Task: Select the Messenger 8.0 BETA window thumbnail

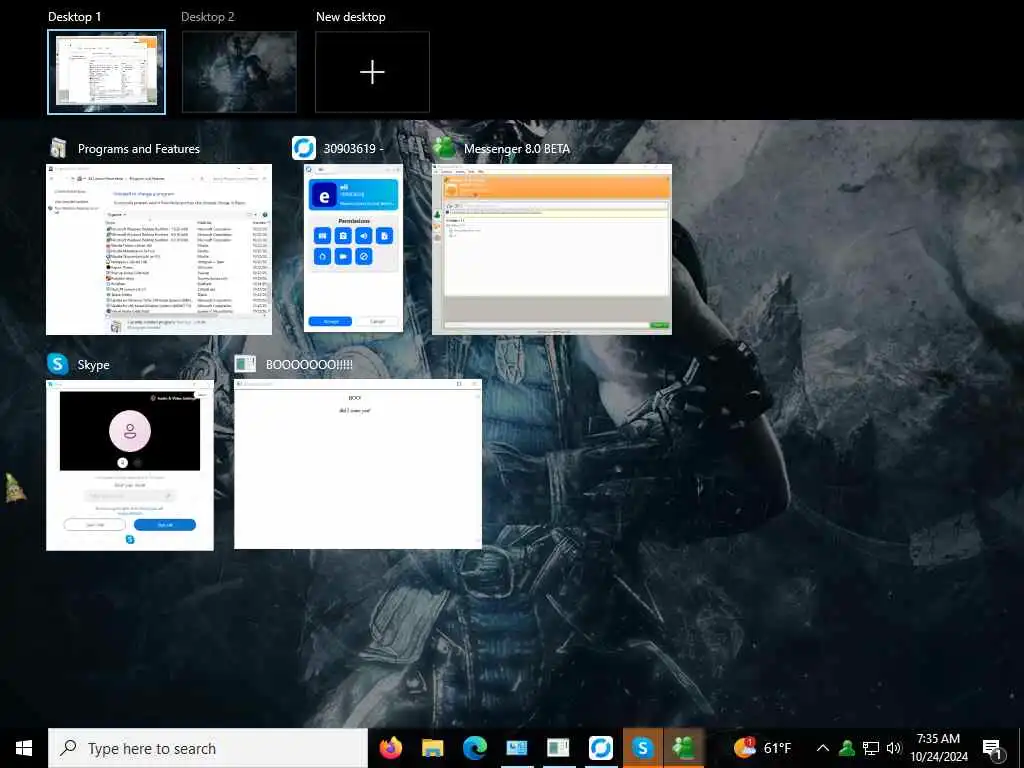Action: coord(552,249)
